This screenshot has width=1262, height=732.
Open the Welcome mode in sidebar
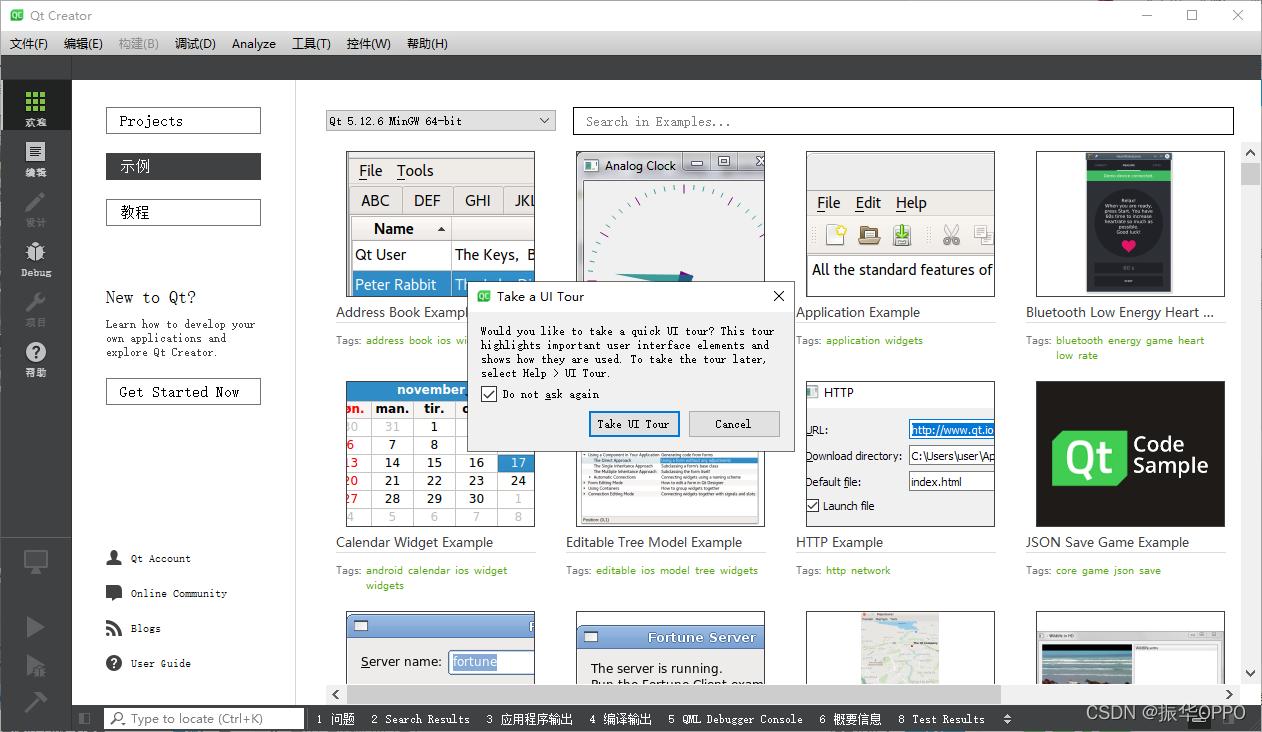tap(35, 107)
